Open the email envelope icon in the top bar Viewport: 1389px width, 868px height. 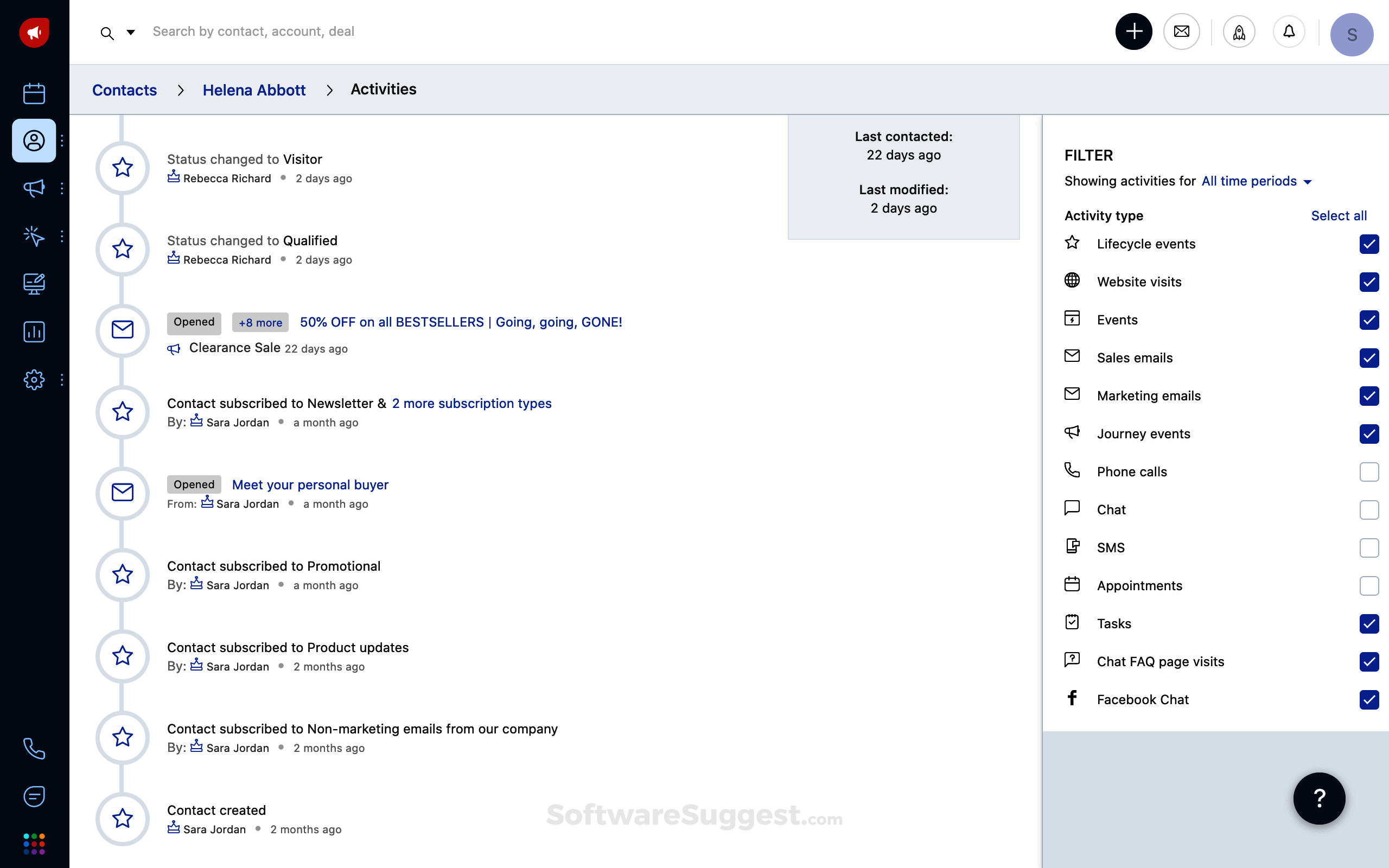click(x=1181, y=31)
